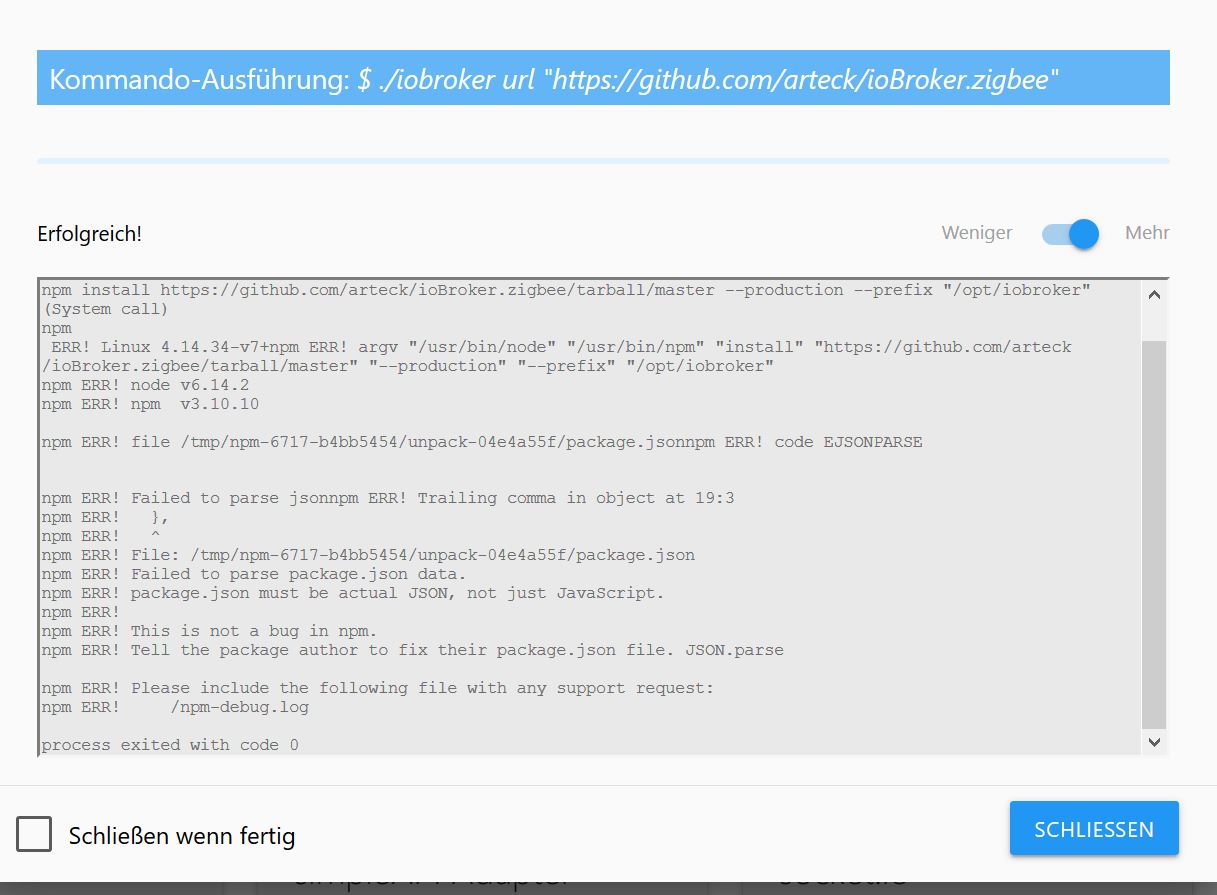Click the 'Please include the following file' line
This screenshot has width=1217, height=895.
coord(378,688)
